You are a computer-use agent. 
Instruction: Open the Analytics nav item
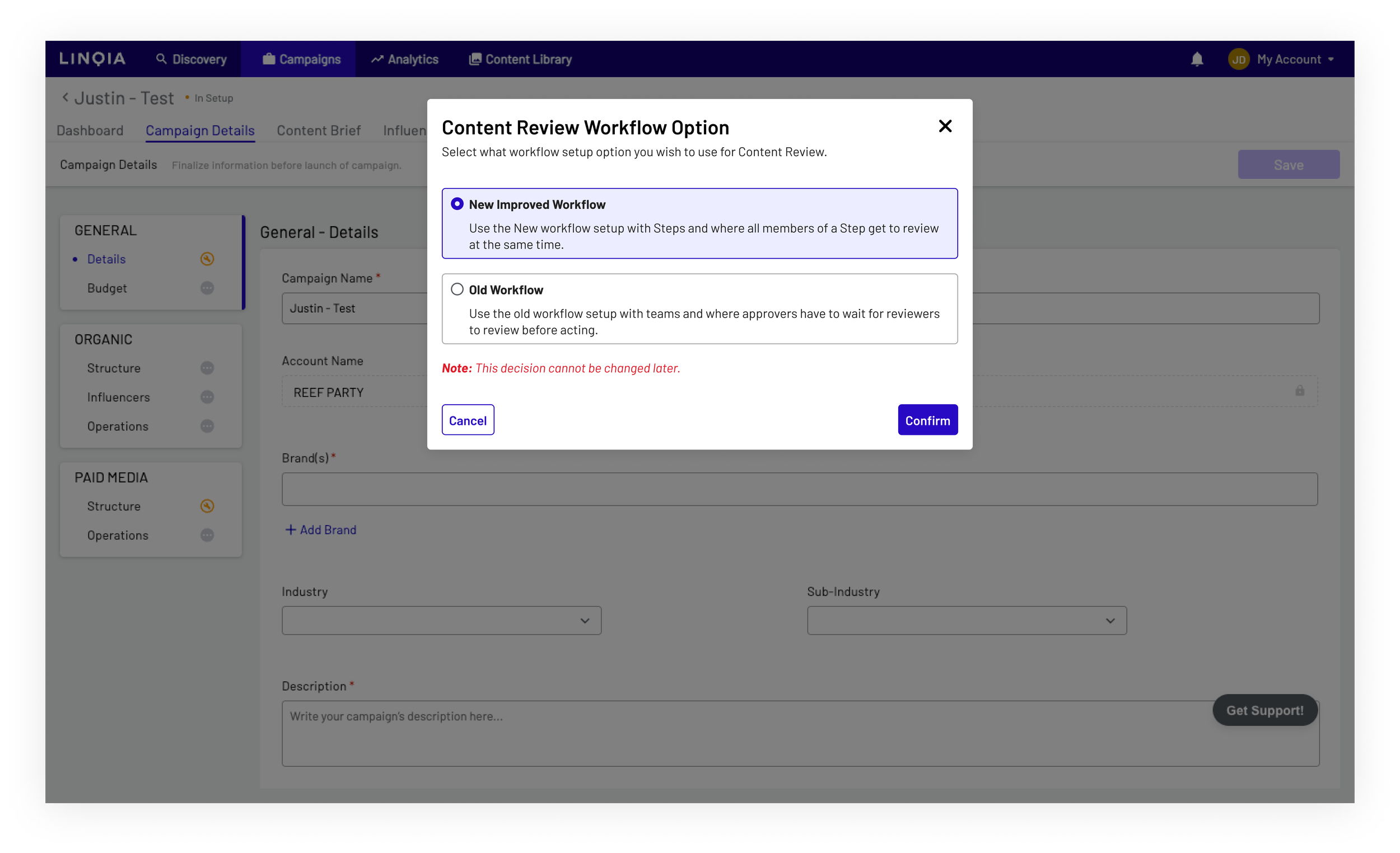[x=404, y=59]
